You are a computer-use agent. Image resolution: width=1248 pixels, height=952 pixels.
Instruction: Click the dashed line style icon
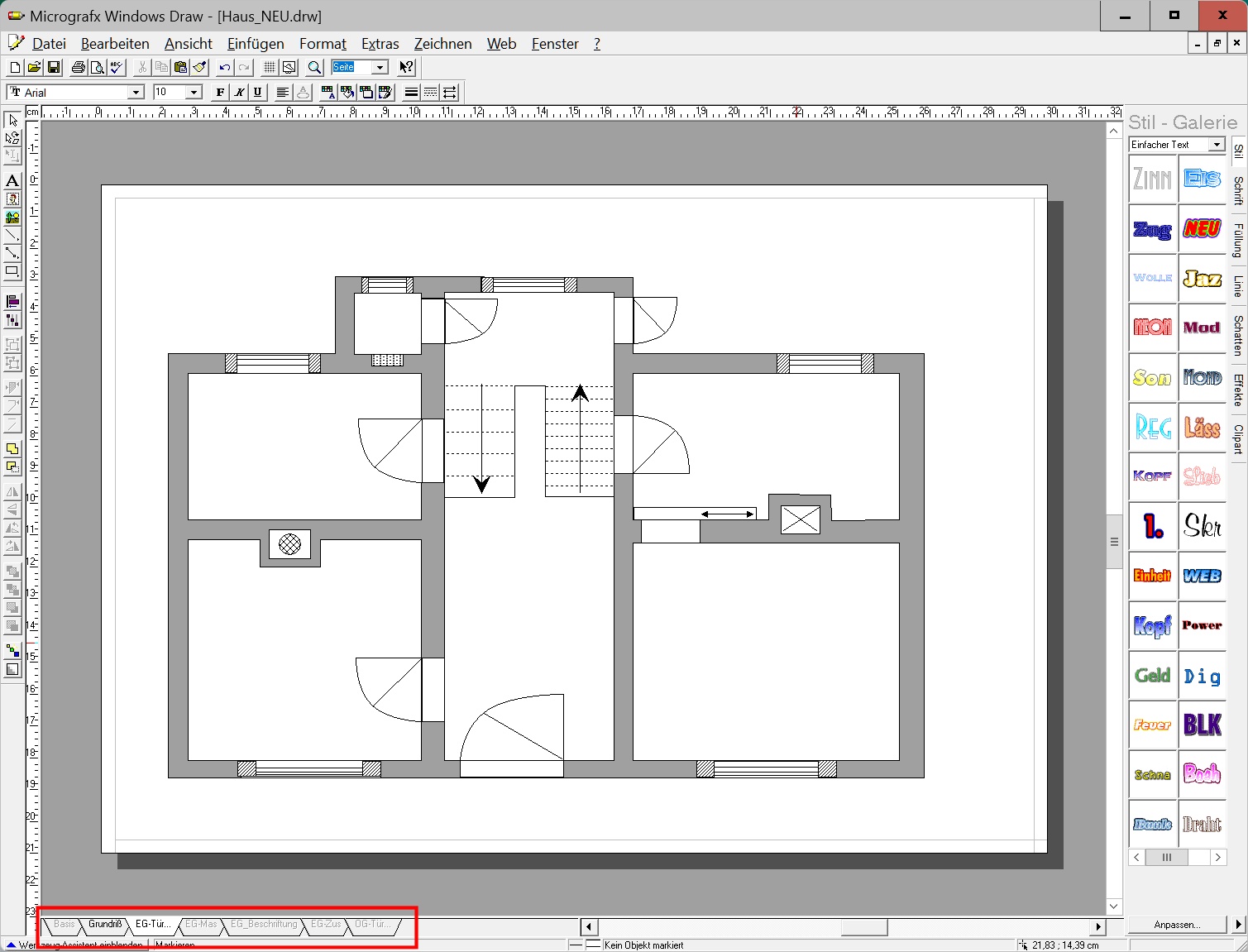pos(430,92)
